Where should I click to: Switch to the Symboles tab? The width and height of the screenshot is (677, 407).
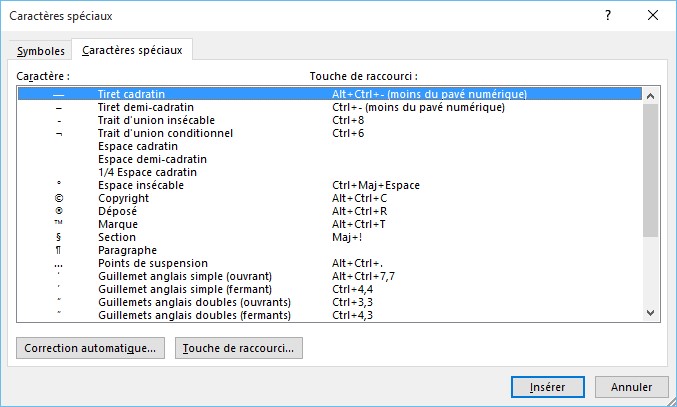41,51
